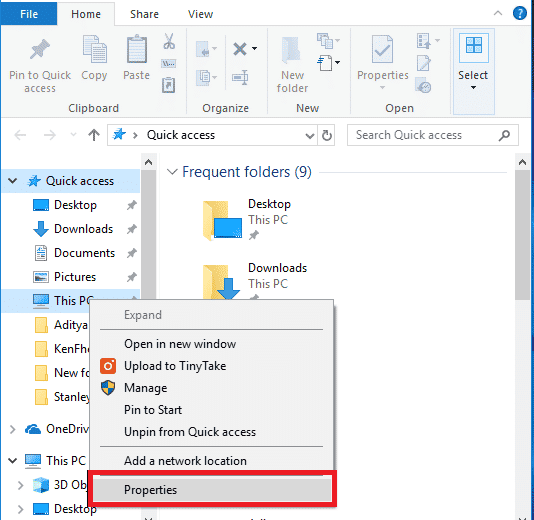
Task: Switch to the View ribbon tab
Action: [200, 14]
